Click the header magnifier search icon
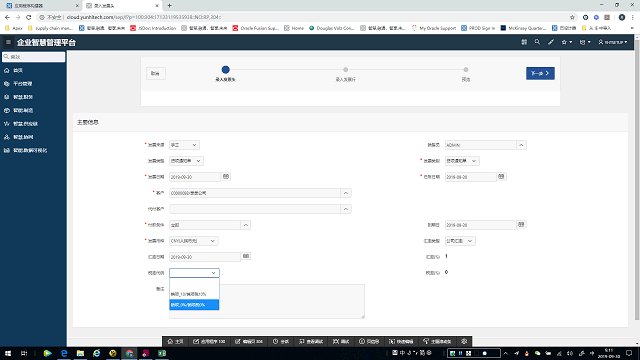The width and height of the screenshot is (640, 360). click(537, 42)
